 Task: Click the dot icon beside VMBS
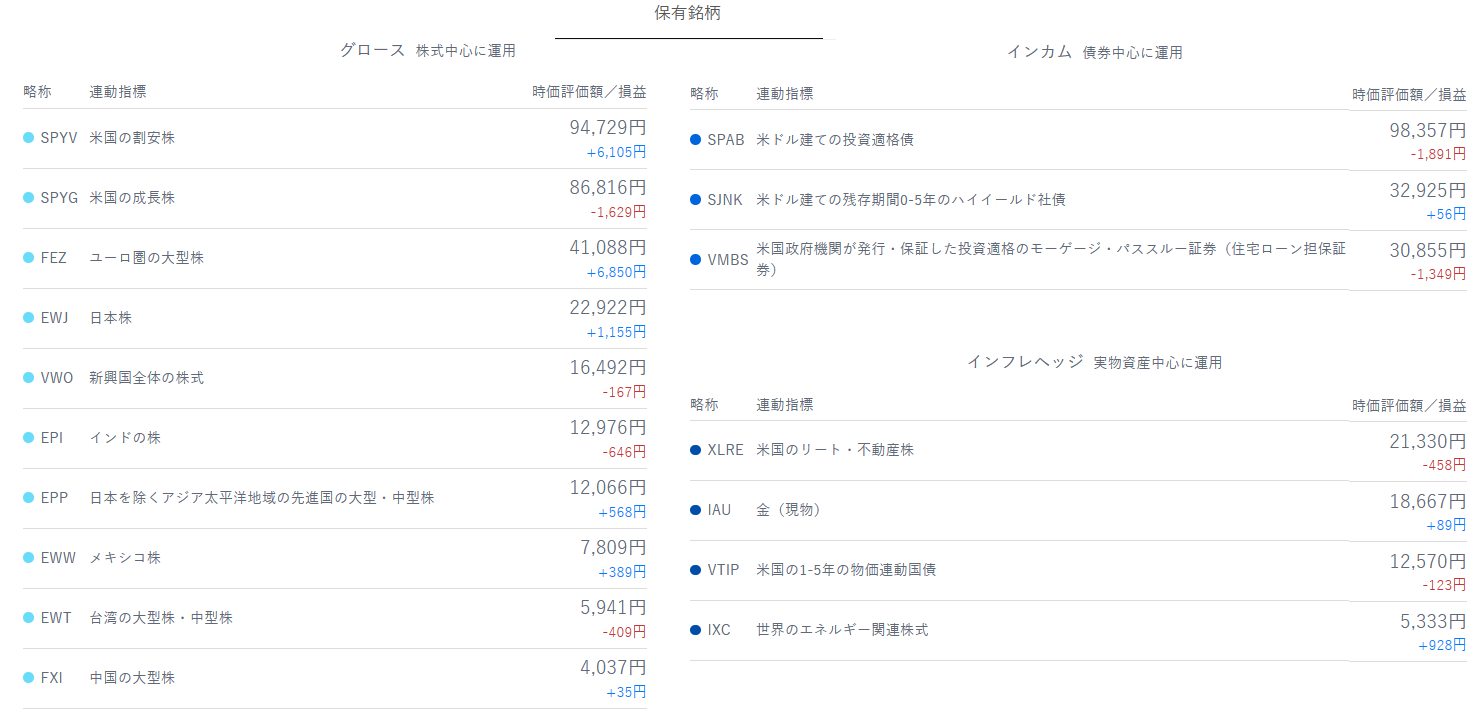695,260
